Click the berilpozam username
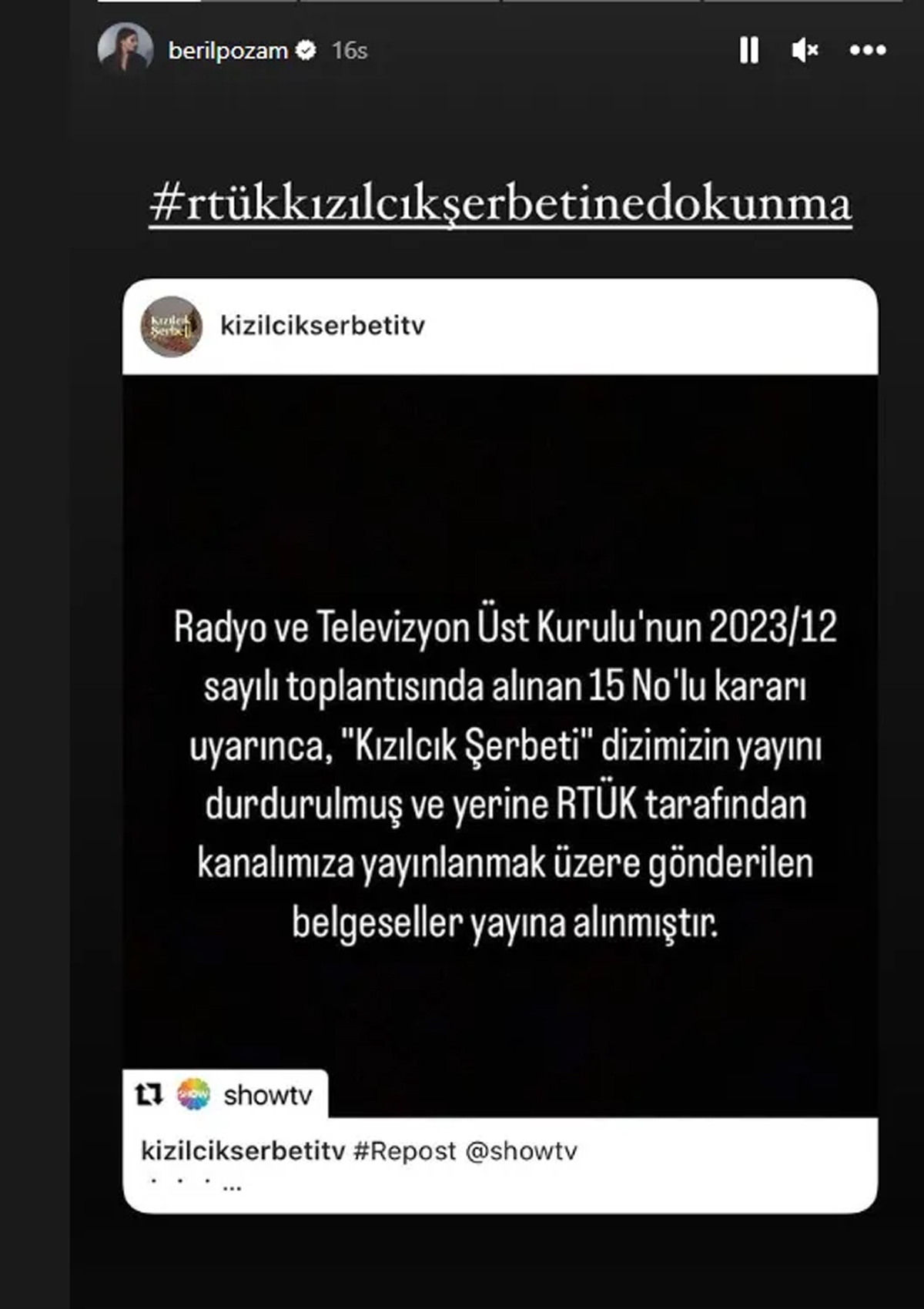The height and width of the screenshot is (1309, 924). coord(228,51)
